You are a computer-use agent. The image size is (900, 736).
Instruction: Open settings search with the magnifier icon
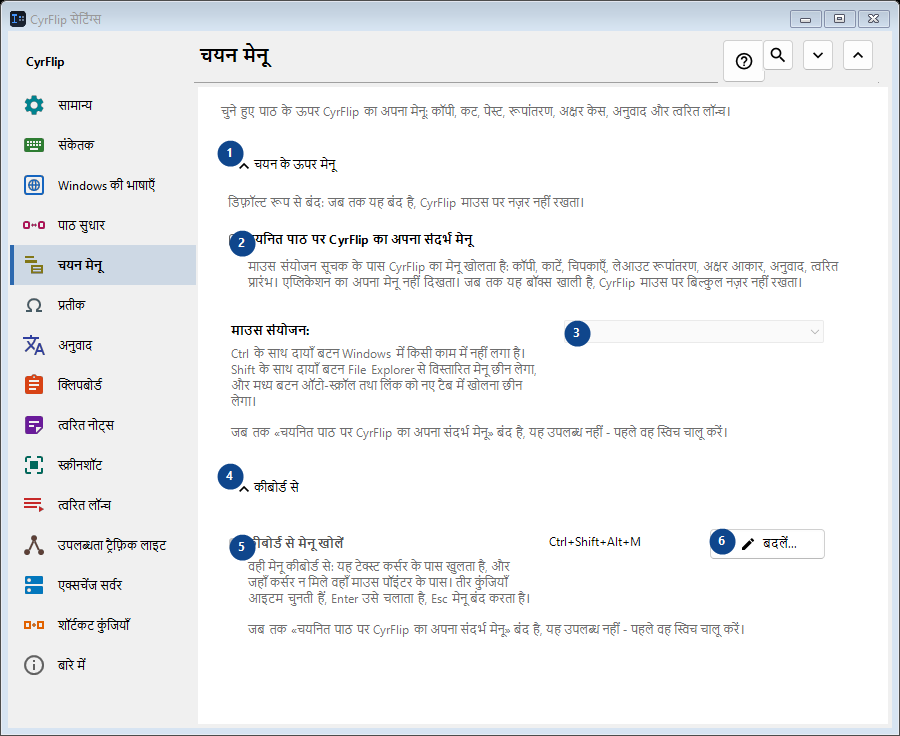point(778,55)
